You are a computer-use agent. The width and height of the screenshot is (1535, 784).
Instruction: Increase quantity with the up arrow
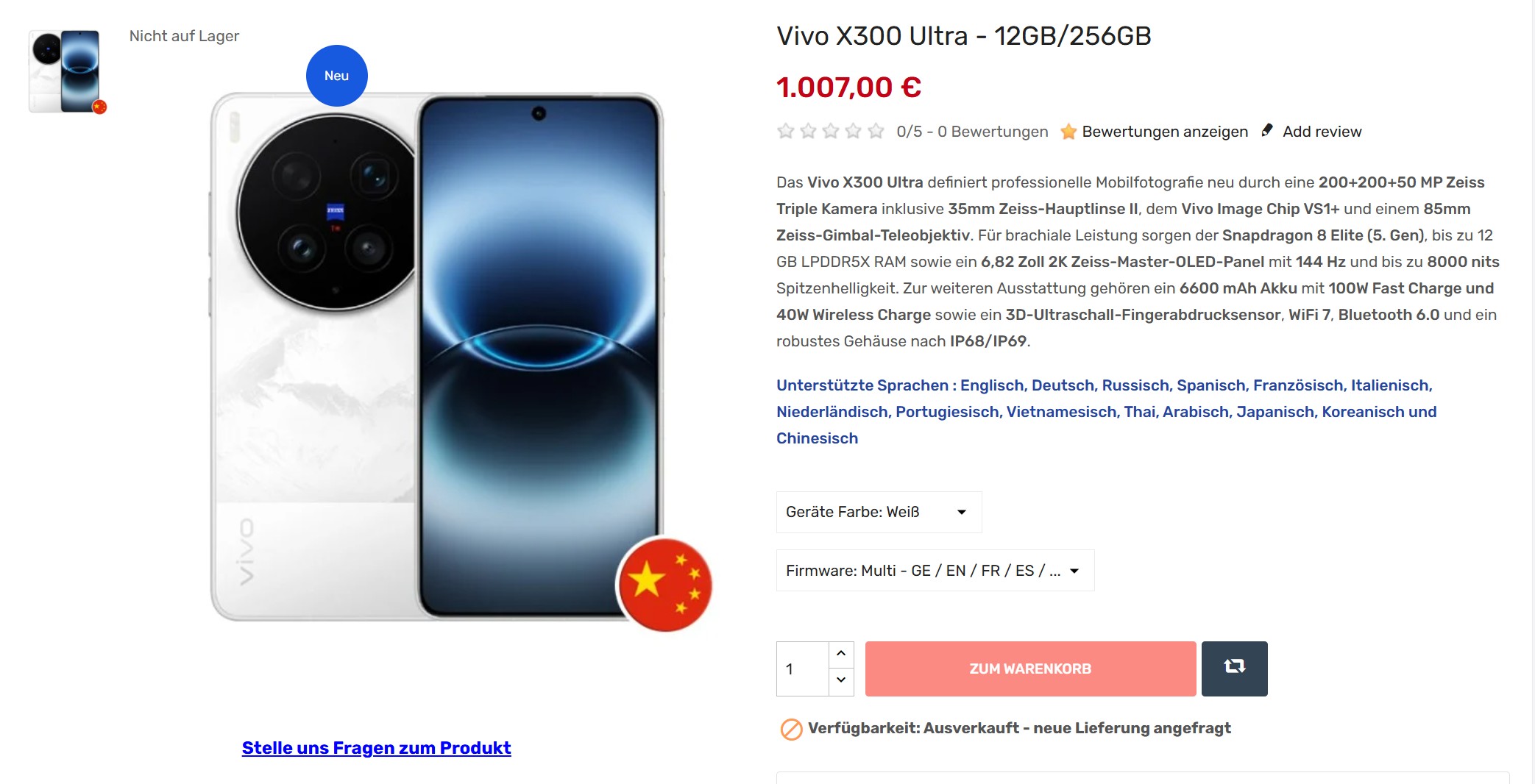tap(841, 654)
